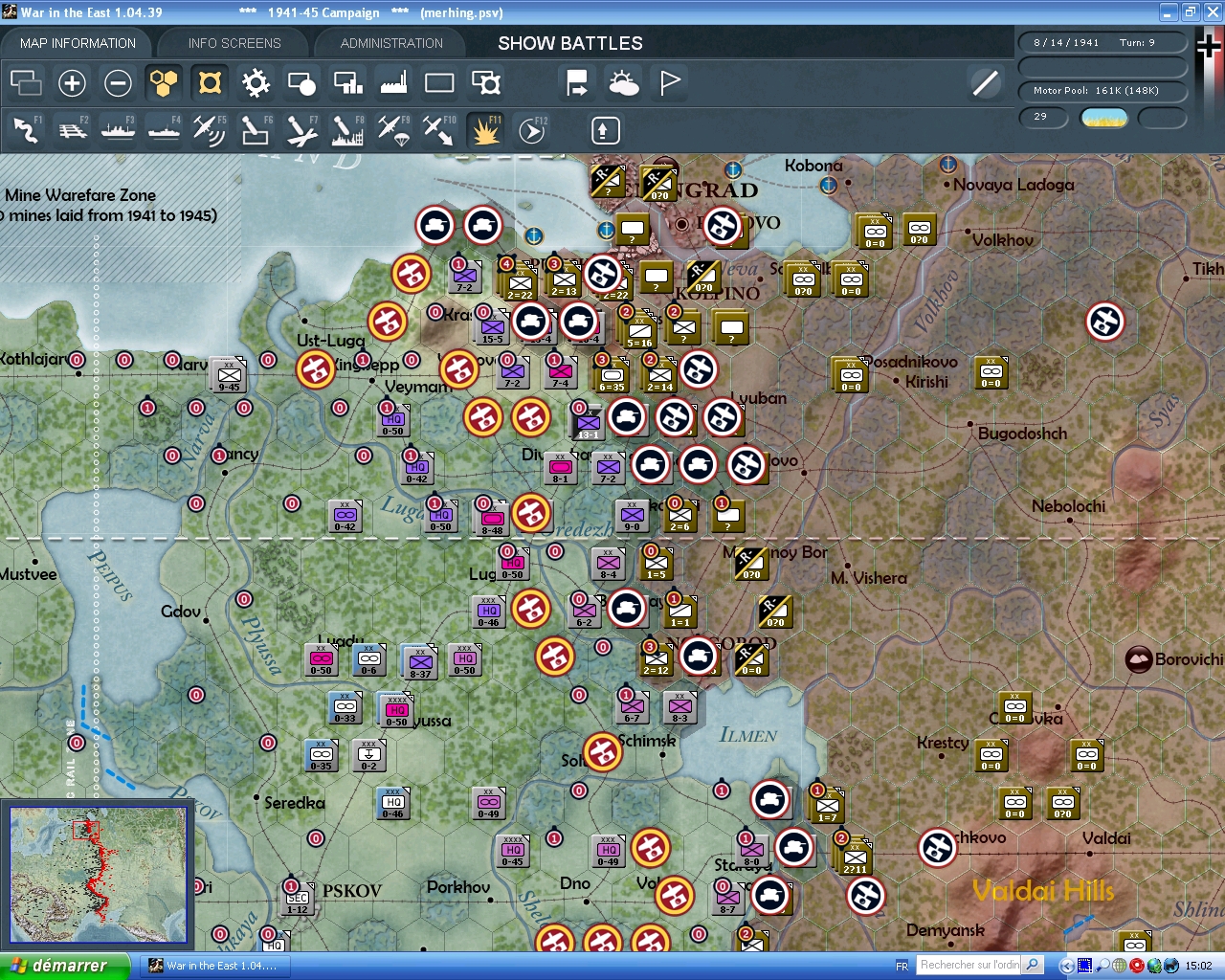Image resolution: width=1225 pixels, height=980 pixels.
Task: Click the Rechercher desktop search field
Action: pyautogui.click(x=970, y=966)
